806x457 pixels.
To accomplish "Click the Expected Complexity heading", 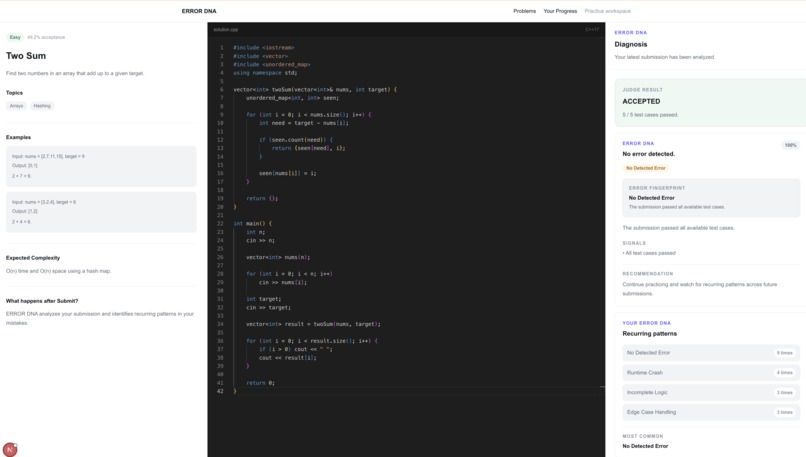I will (x=33, y=258).
